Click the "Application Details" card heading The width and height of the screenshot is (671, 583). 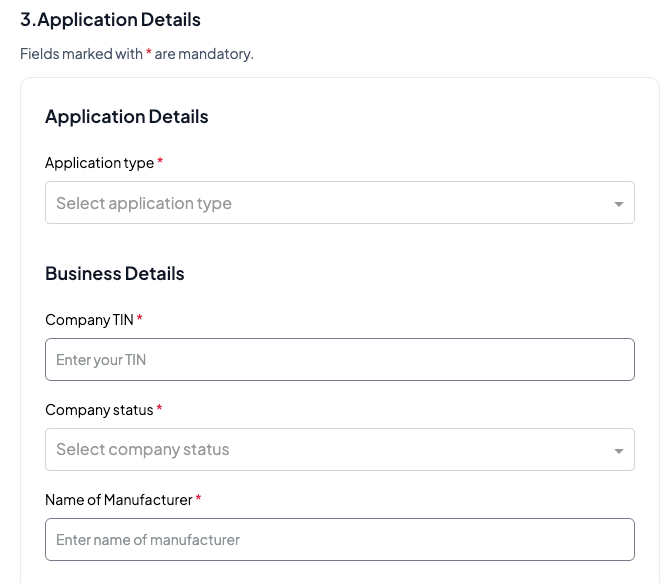pos(127,117)
